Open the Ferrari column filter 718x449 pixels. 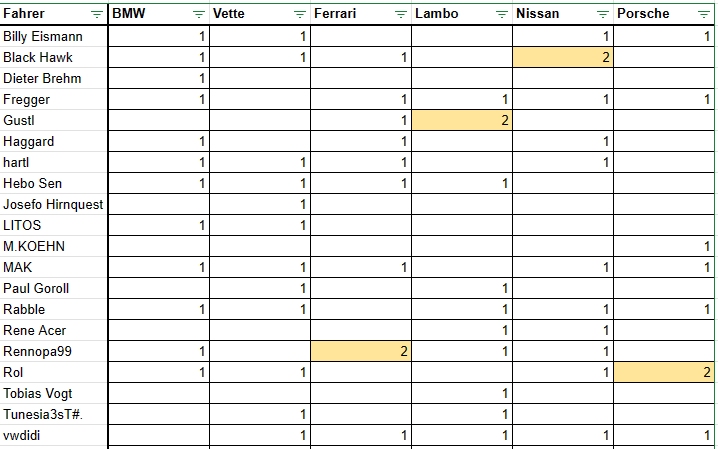click(x=400, y=14)
